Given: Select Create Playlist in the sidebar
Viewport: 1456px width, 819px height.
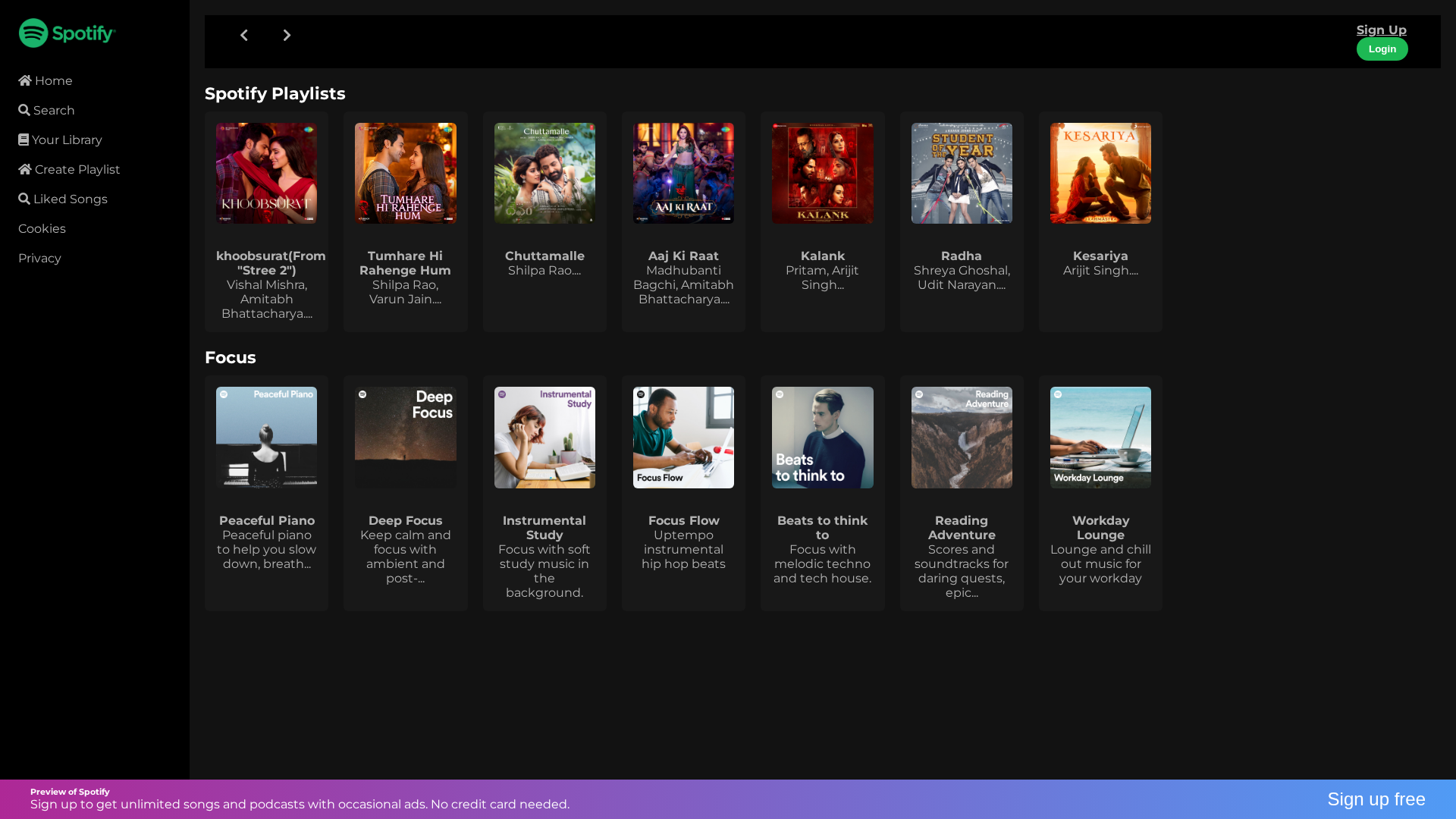Looking at the screenshot, I should [69, 169].
